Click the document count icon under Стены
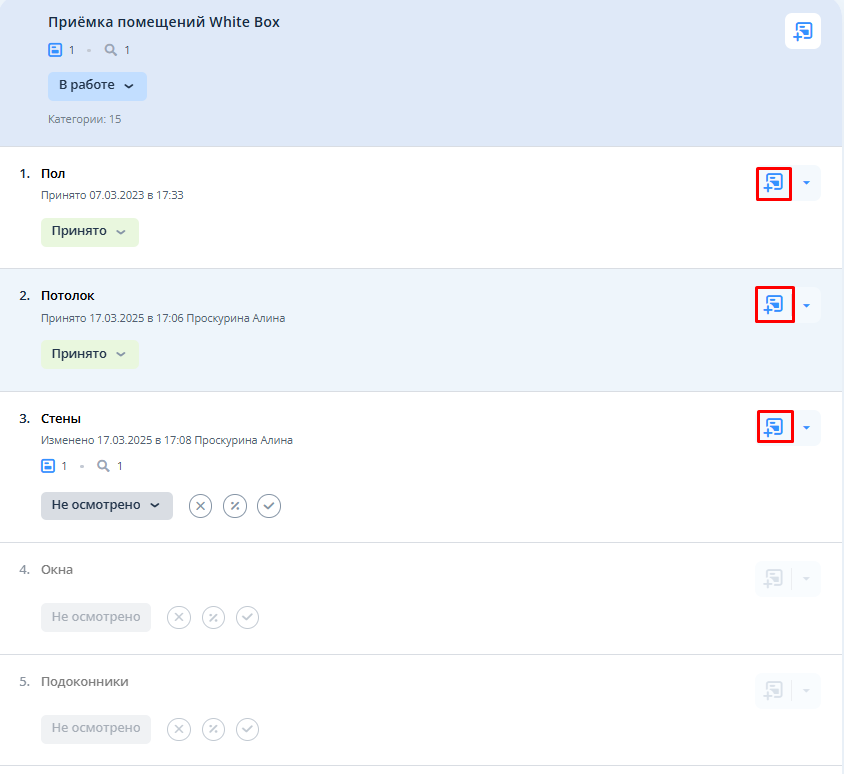This screenshot has height=774, width=844. (48, 466)
